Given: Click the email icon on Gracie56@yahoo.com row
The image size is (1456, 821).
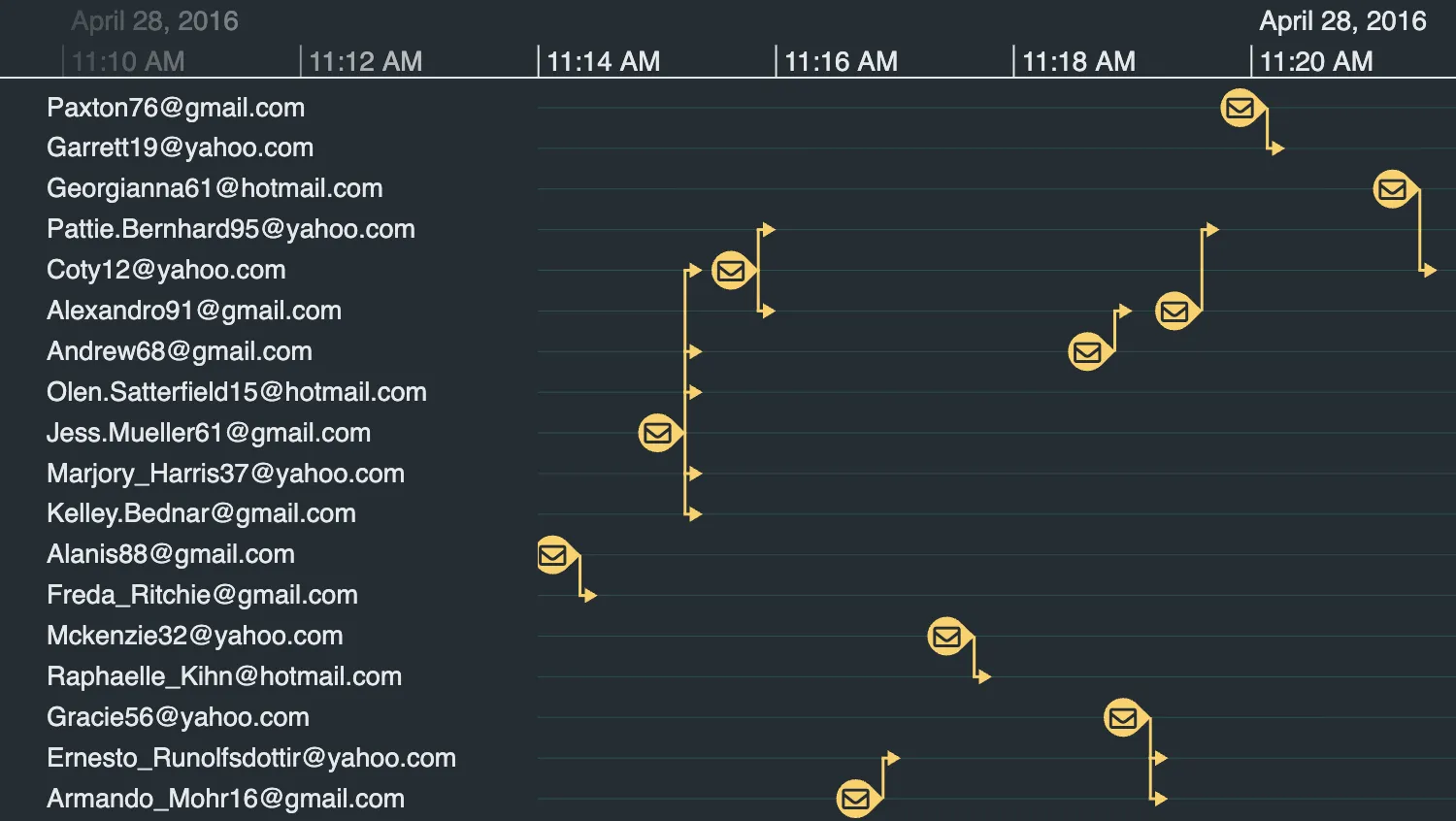Looking at the screenshot, I should pyautogui.click(x=1123, y=718).
